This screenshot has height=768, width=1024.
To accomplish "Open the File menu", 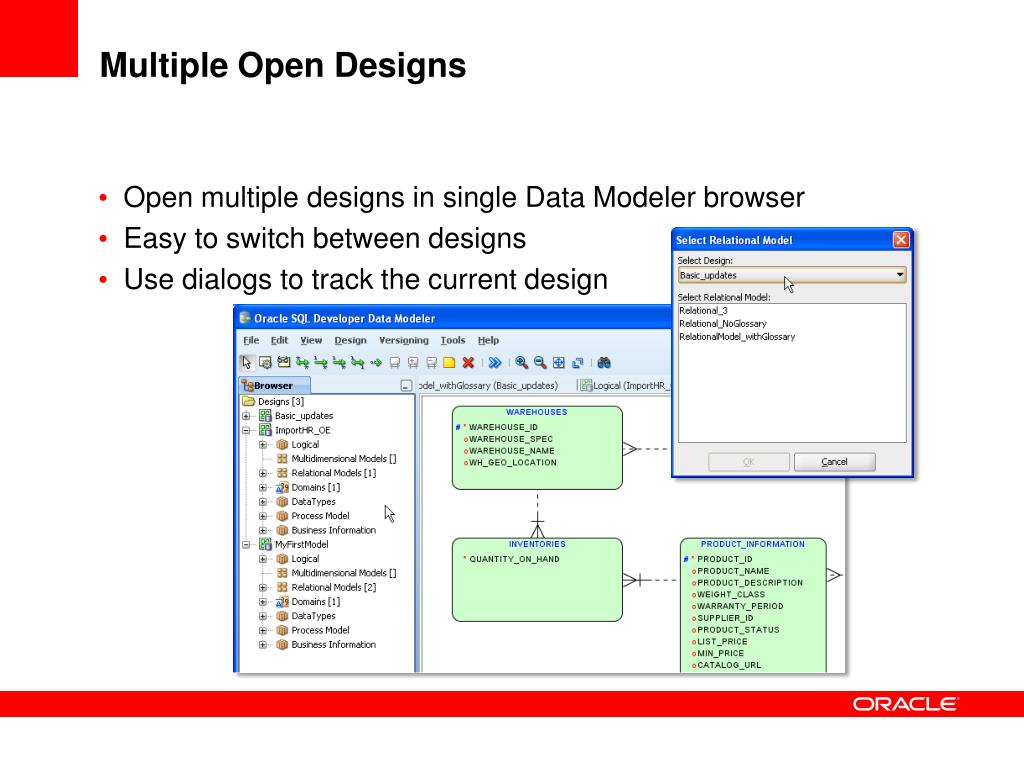I will coord(251,340).
